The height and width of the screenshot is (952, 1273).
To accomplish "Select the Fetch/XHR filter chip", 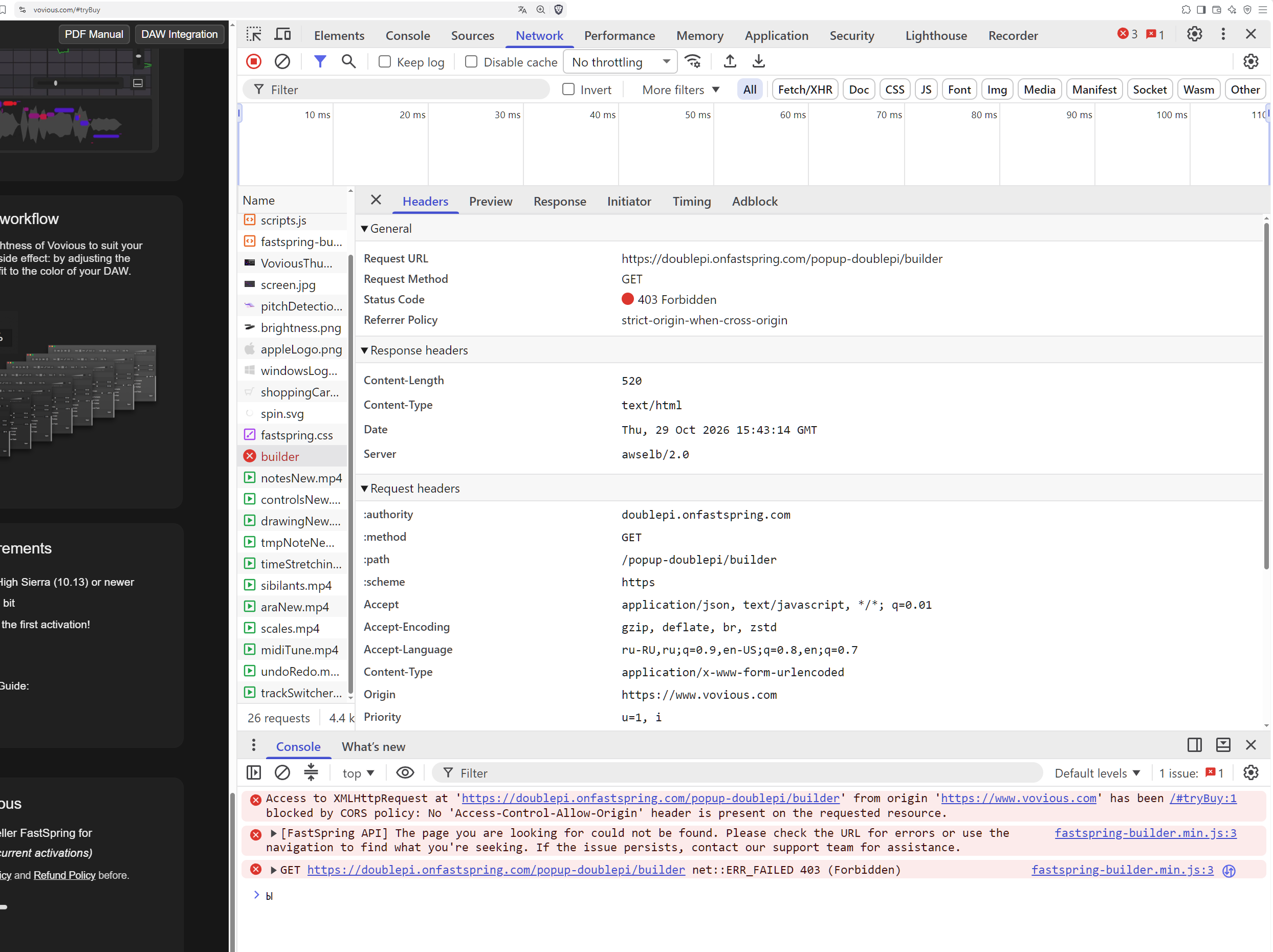I will coord(804,89).
